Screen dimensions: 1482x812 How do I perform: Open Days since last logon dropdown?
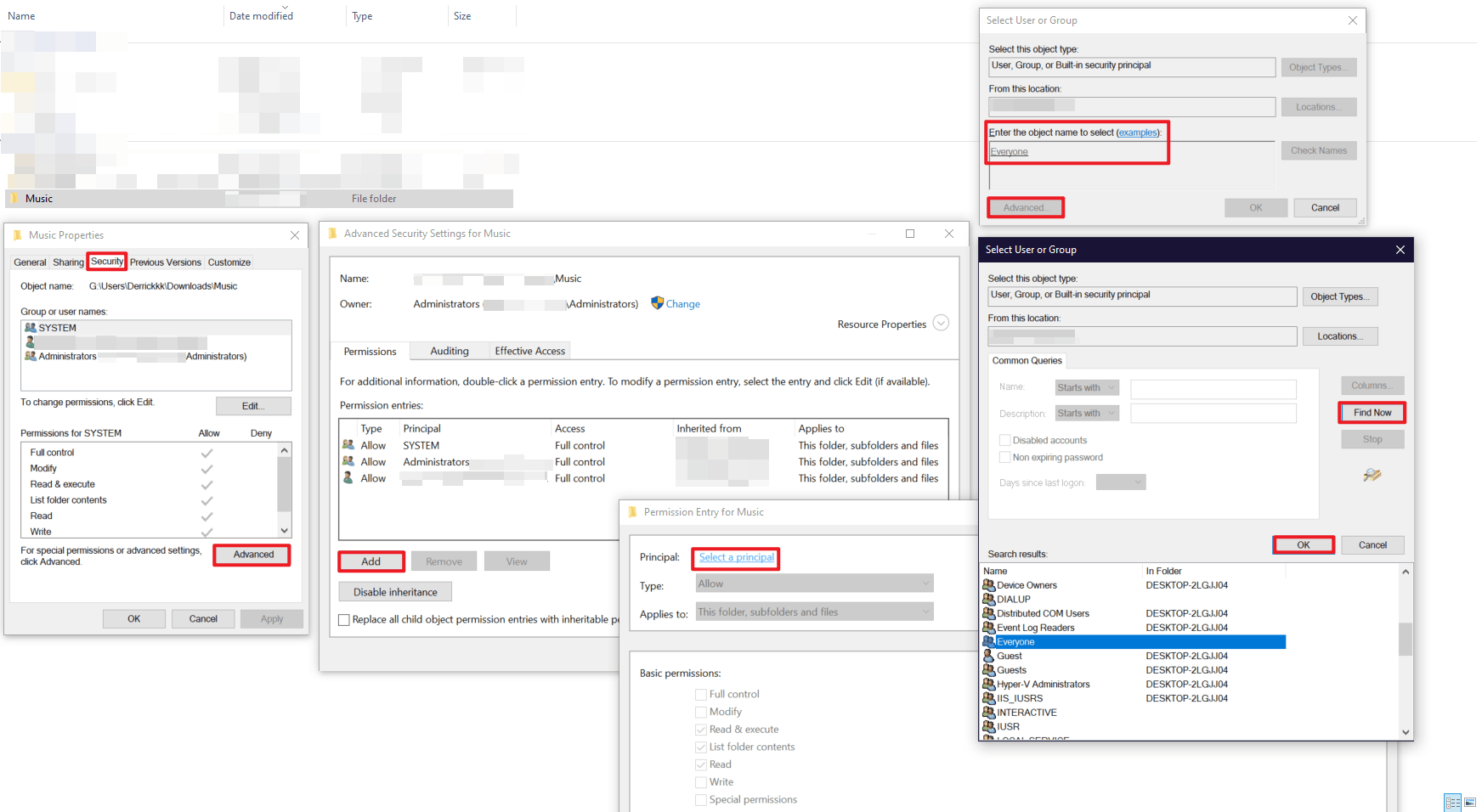click(1121, 482)
